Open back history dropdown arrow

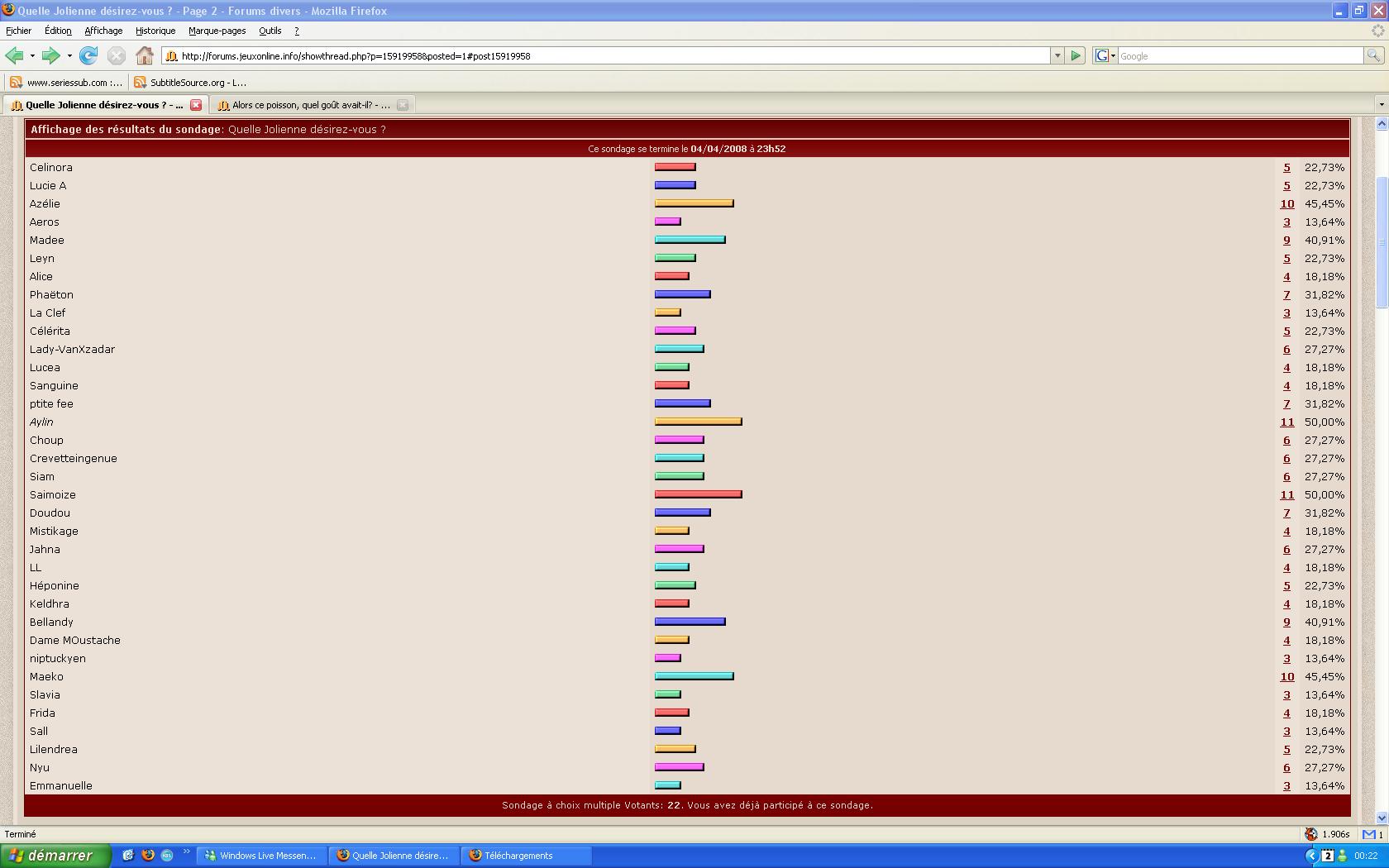[x=32, y=55]
